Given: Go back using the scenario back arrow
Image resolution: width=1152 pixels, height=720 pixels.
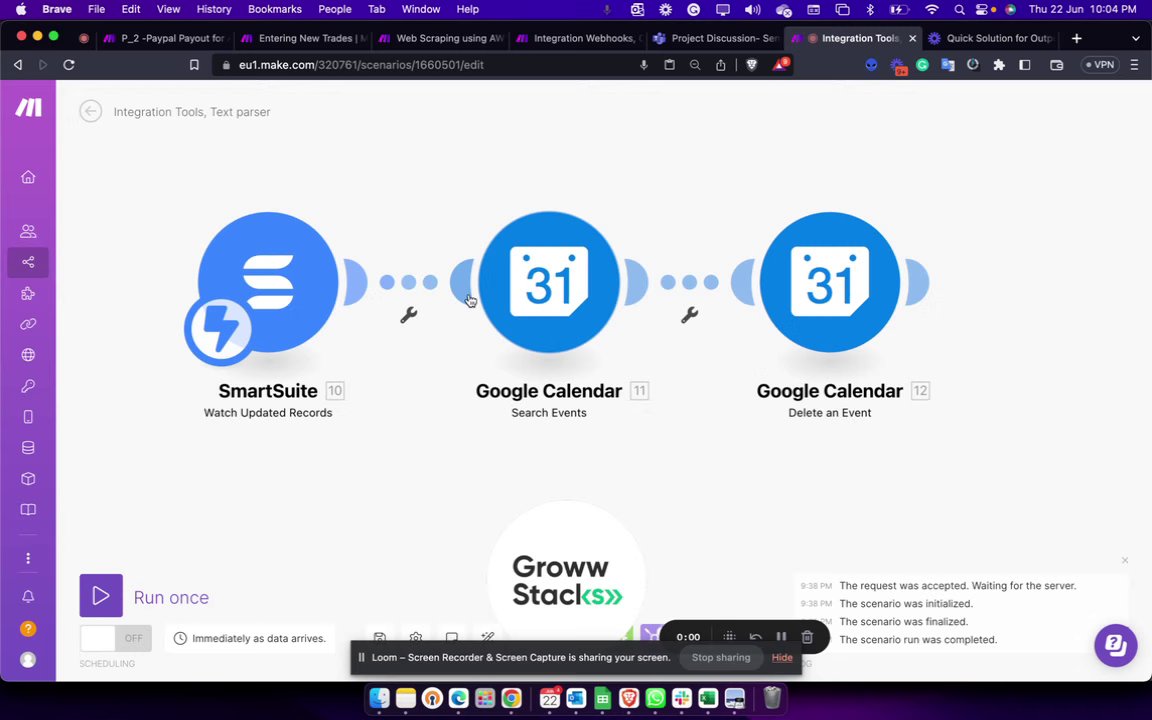Looking at the screenshot, I should point(90,112).
